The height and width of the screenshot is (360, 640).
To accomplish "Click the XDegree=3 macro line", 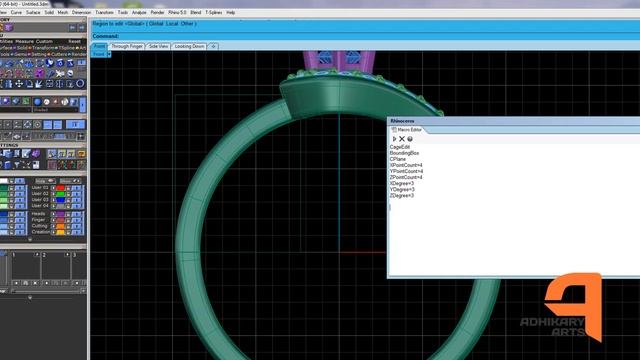I will [x=402, y=184].
